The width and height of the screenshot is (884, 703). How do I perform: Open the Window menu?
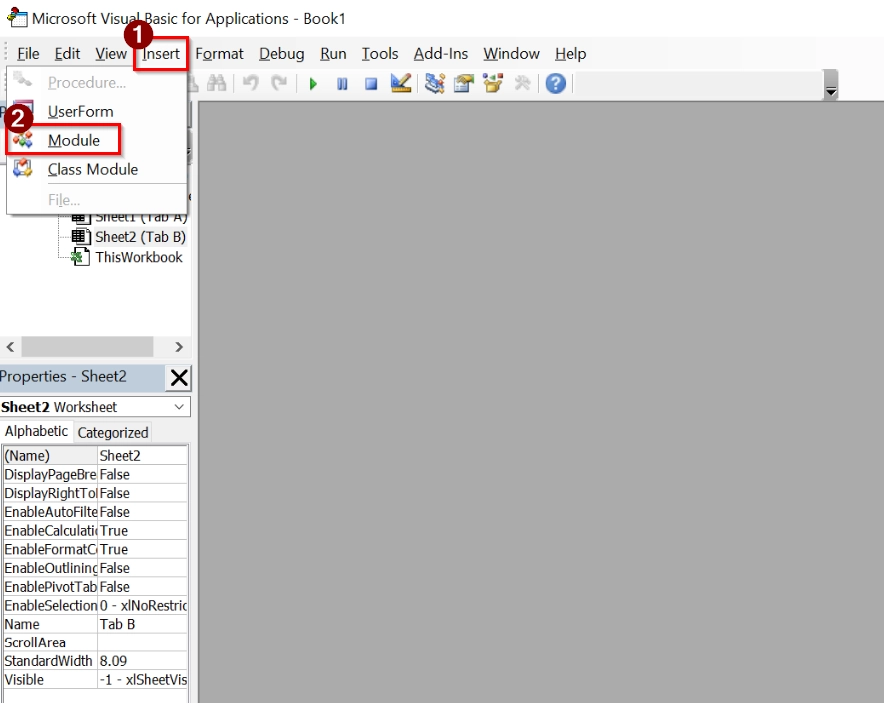(511, 54)
